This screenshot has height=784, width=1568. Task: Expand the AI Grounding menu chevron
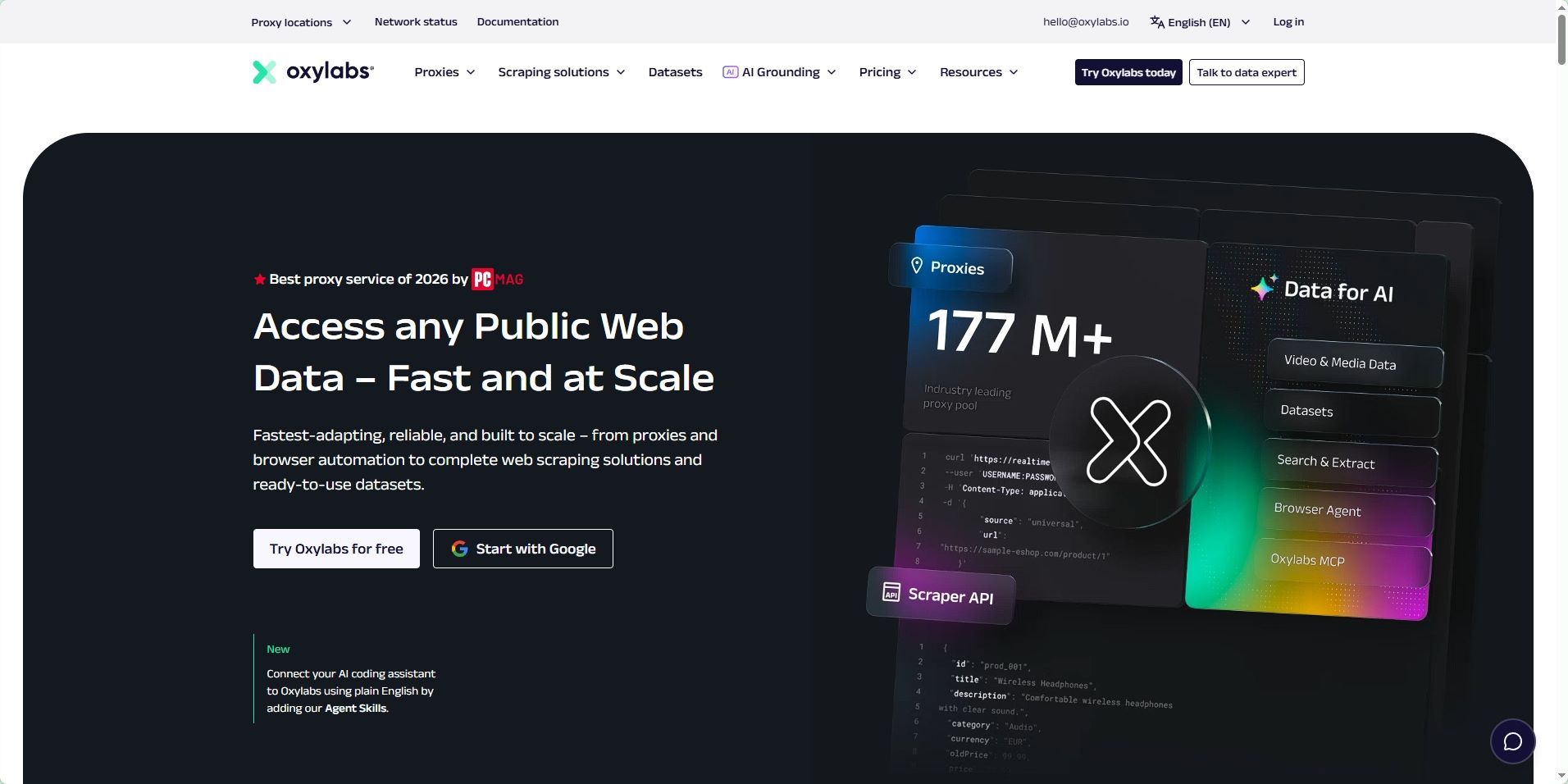coord(832,72)
